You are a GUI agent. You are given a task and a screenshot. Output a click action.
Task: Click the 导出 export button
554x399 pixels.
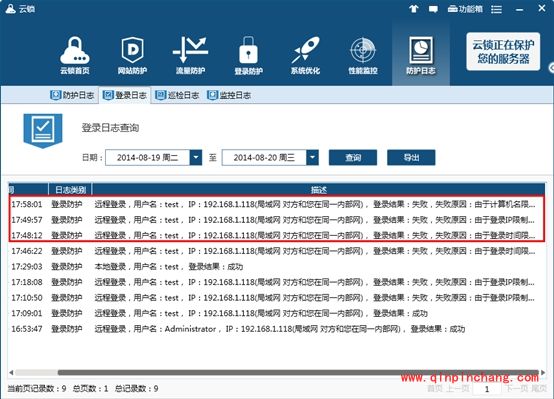411,157
